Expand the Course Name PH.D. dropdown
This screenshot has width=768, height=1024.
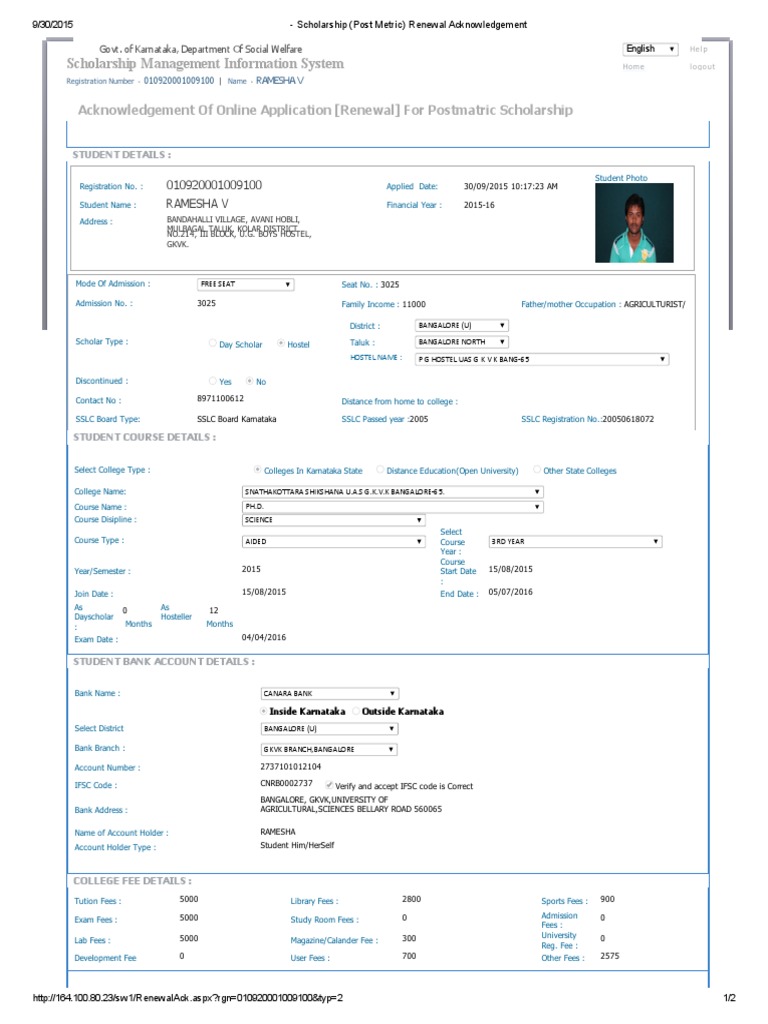click(x=392, y=507)
